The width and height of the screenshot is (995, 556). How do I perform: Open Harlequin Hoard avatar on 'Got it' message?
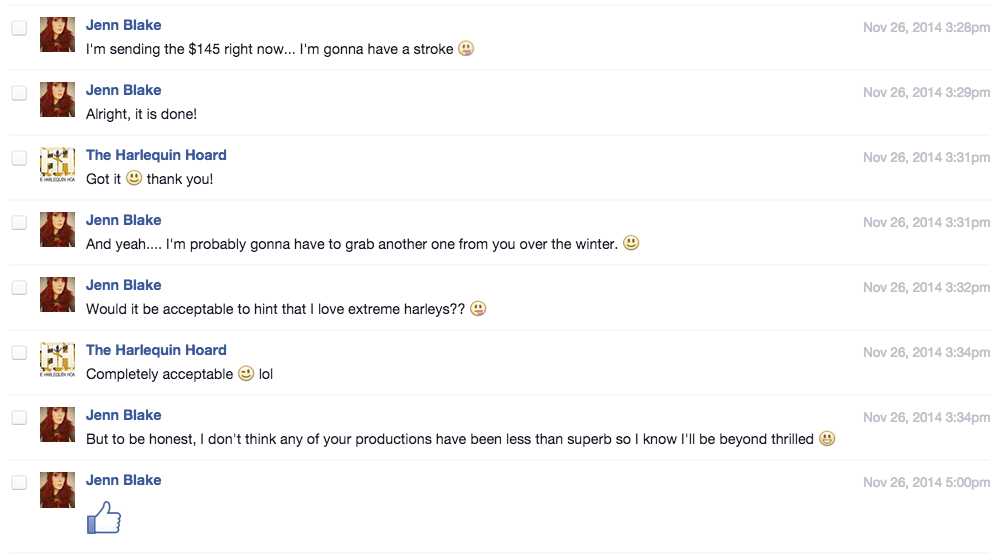[x=57, y=164]
